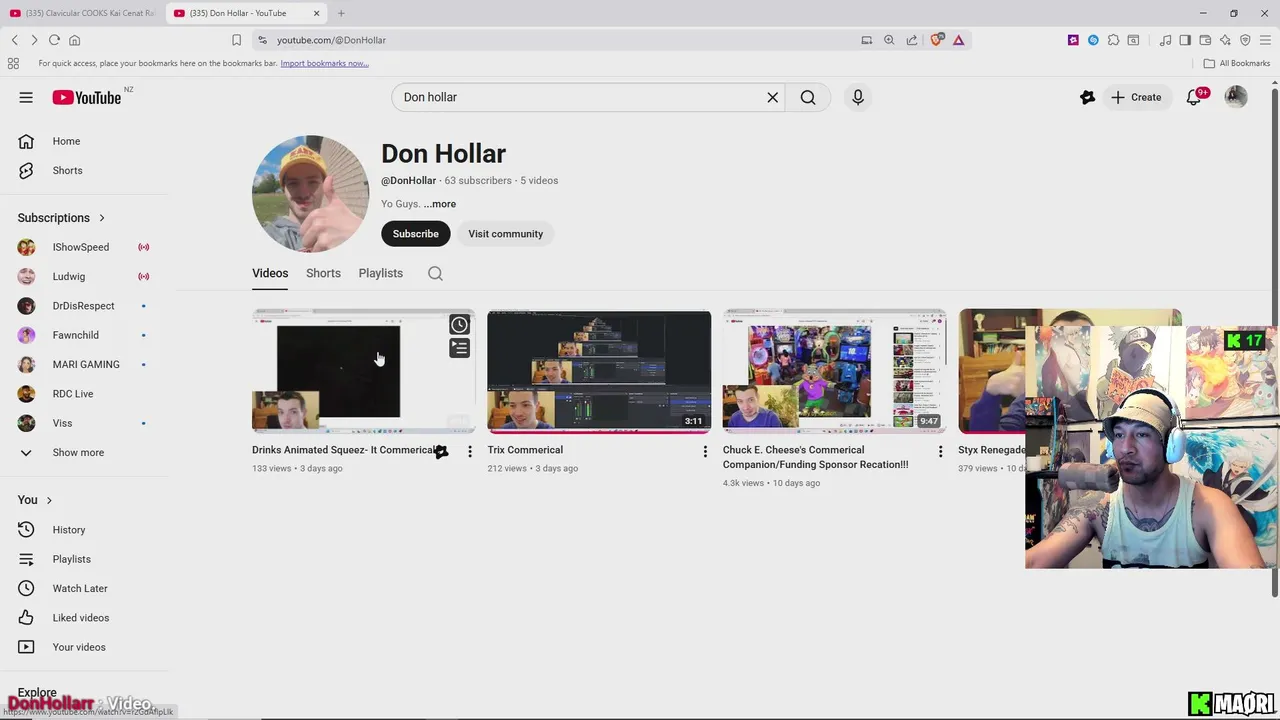Click the Don Hollar channel avatar
Image resolution: width=1280 pixels, height=720 pixels.
tap(310, 194)
